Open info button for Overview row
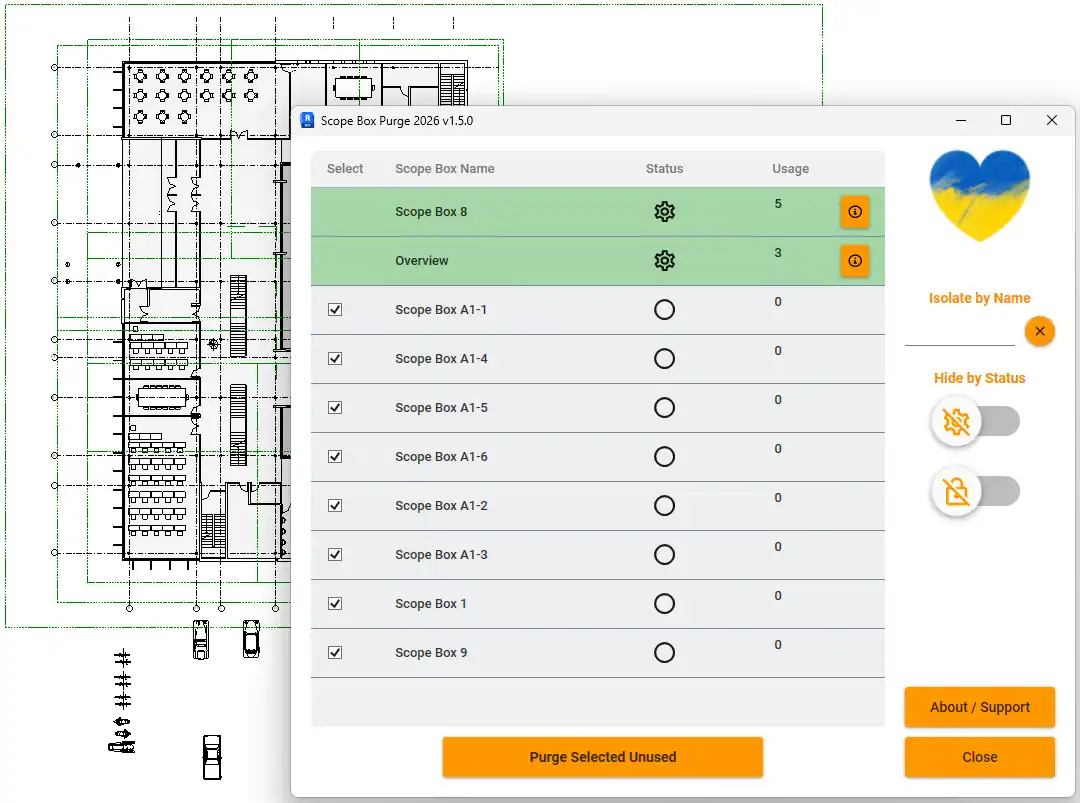1080x803 pixels. (x=854, y=260)
